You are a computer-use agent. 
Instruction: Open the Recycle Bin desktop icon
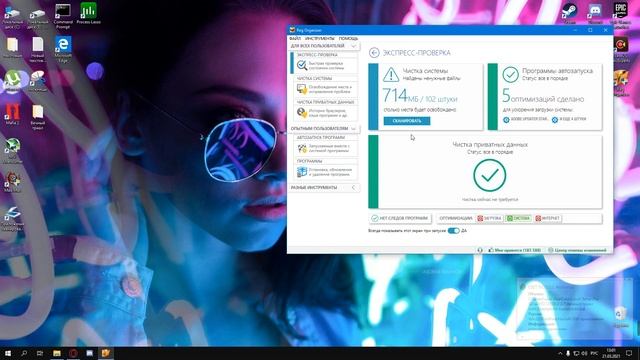pyautogui.click(x=620, y=317)
